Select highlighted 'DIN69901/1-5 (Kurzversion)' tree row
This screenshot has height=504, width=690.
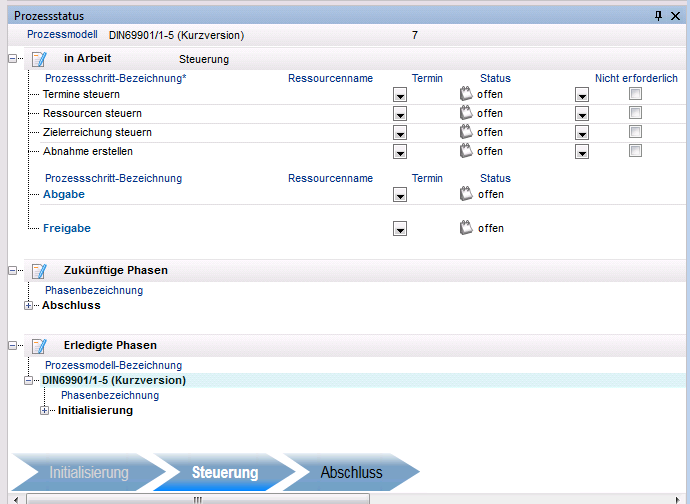click(x=363, y=380)
